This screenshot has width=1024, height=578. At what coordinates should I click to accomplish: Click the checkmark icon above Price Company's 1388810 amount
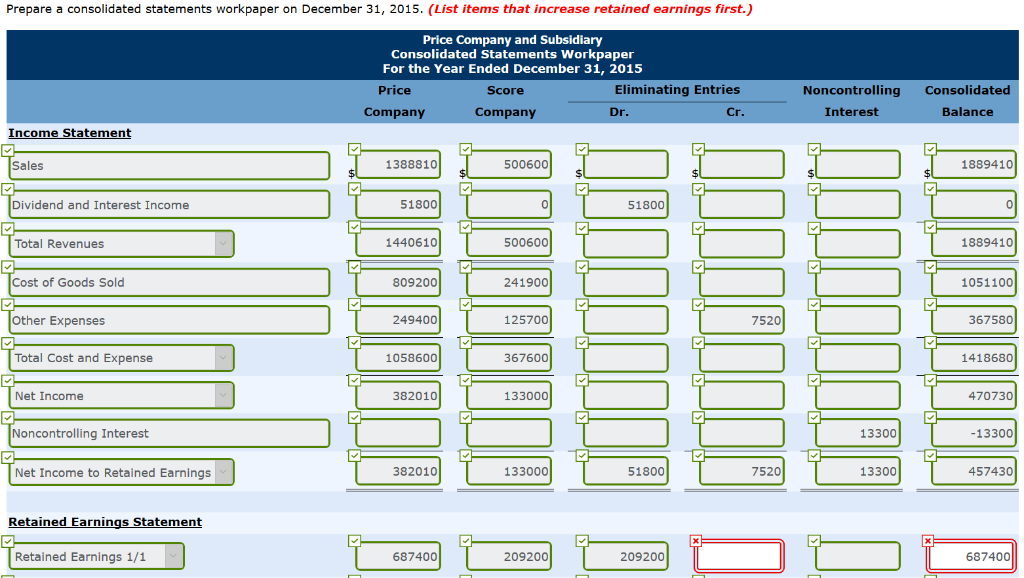tap(355, 148)
